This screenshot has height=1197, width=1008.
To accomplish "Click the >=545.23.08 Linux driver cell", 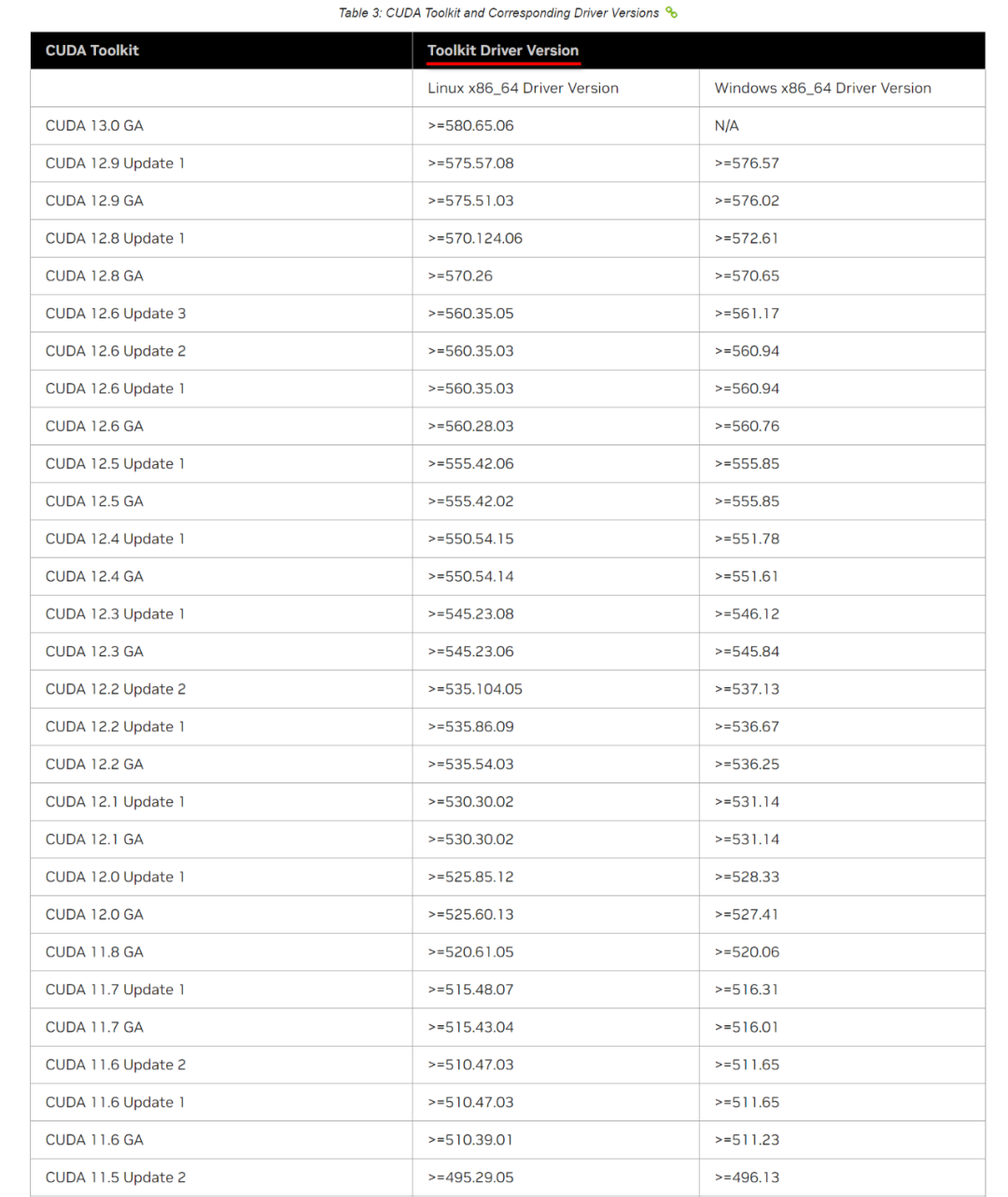I will click(x=470, y=613).
